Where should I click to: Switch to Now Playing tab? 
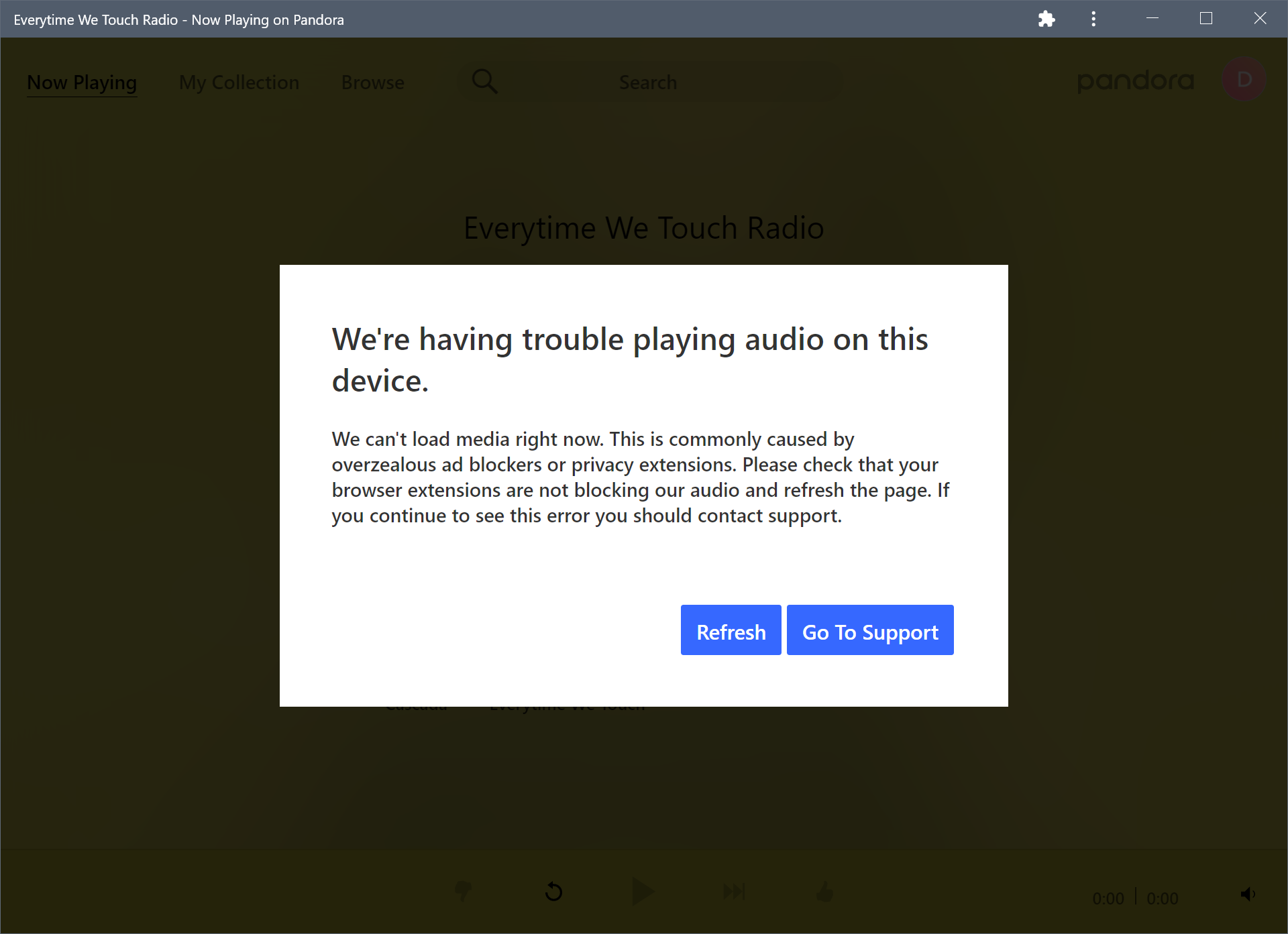click(x=82, y=82)
